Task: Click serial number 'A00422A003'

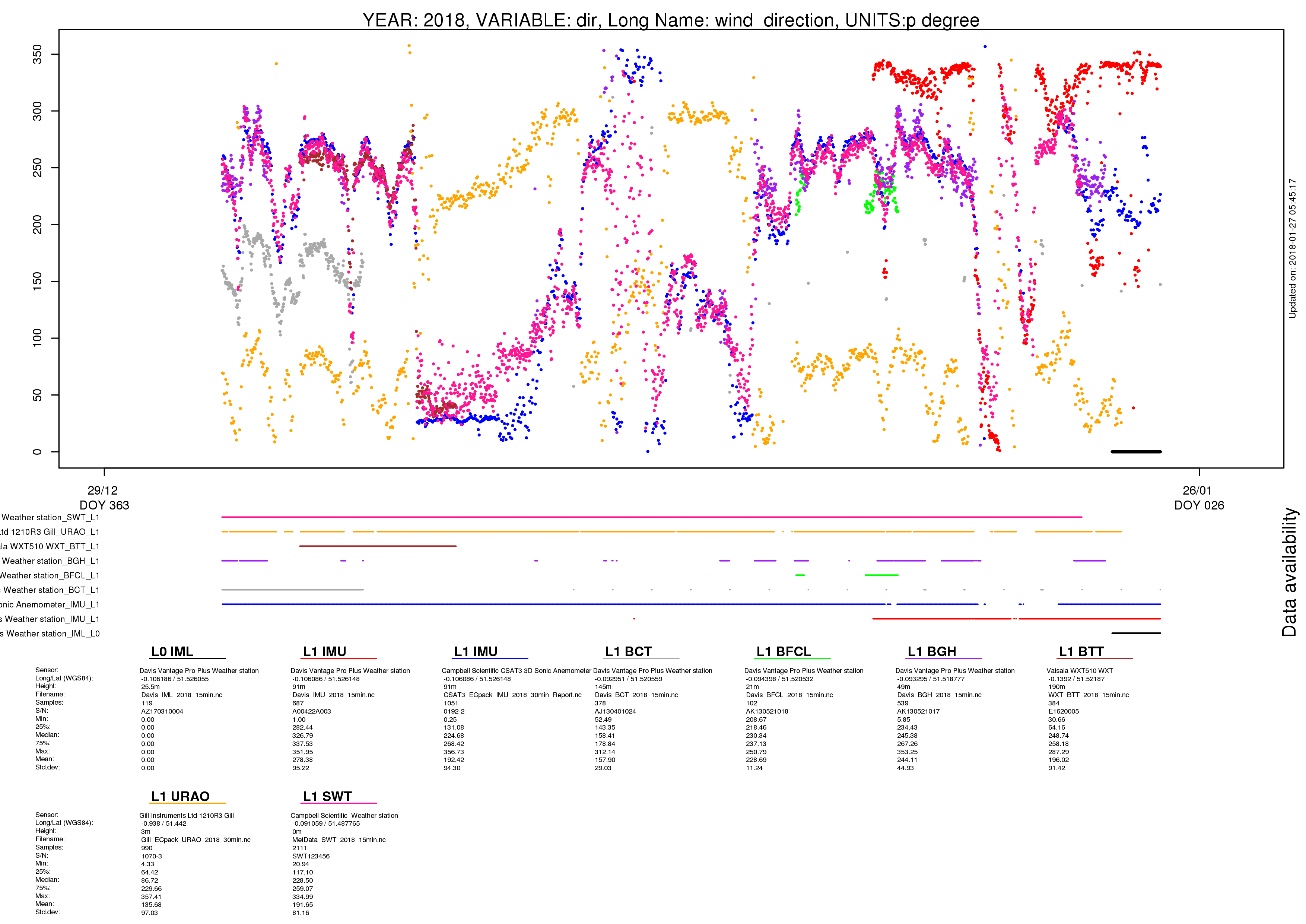Action: (311, 711)
